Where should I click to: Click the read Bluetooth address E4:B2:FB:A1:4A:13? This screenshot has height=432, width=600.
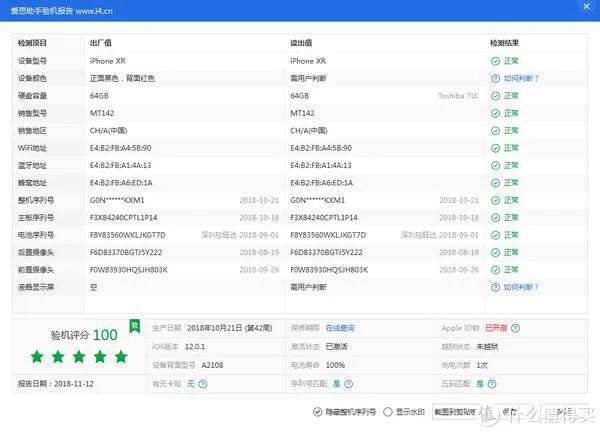tap(321, 165)
